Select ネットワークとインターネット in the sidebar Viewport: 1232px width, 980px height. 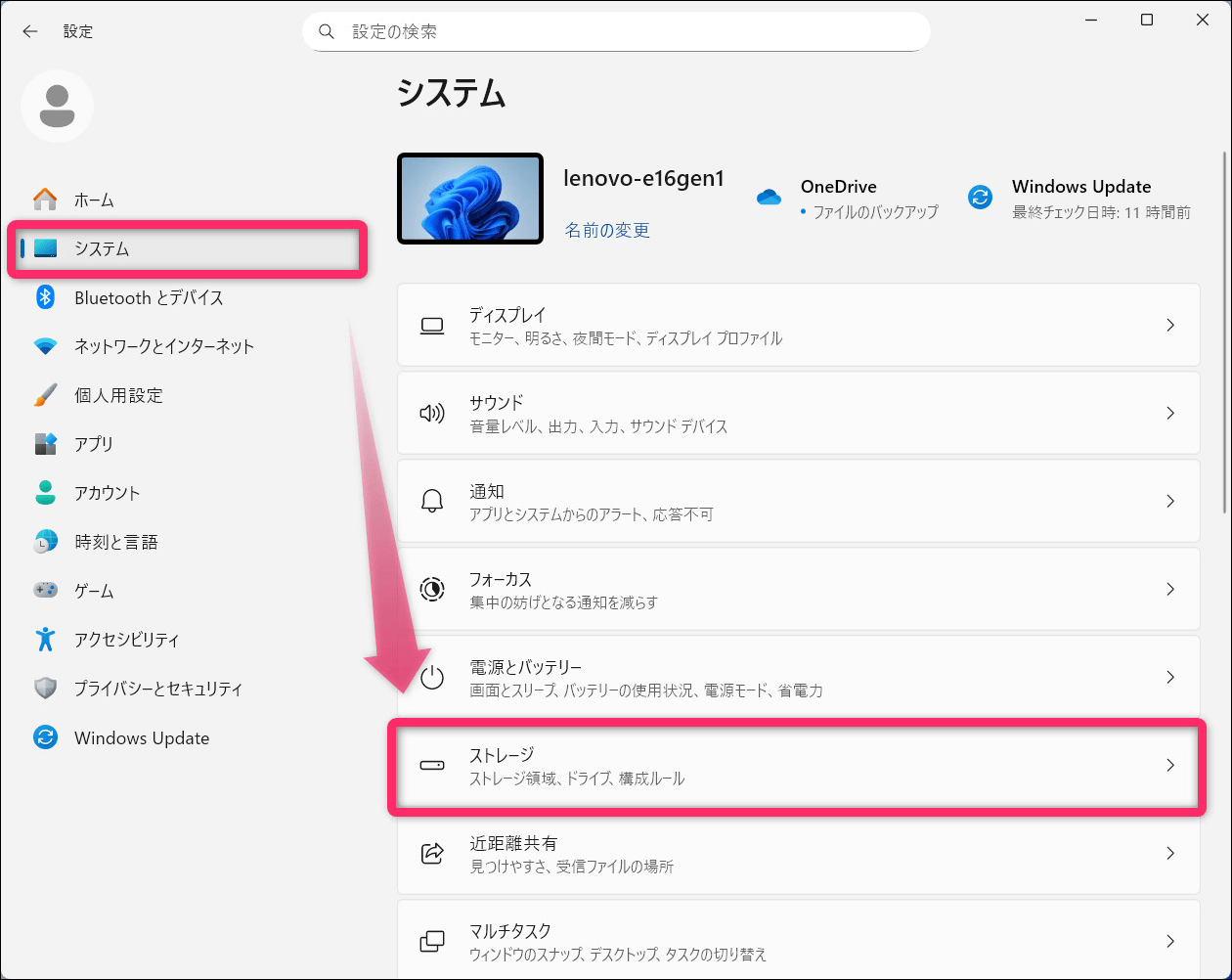[x=163, y=346]
